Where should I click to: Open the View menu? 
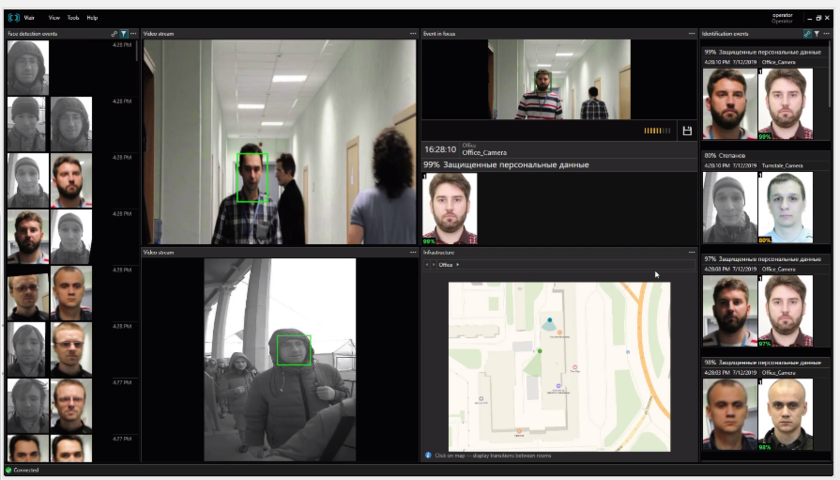54,18
